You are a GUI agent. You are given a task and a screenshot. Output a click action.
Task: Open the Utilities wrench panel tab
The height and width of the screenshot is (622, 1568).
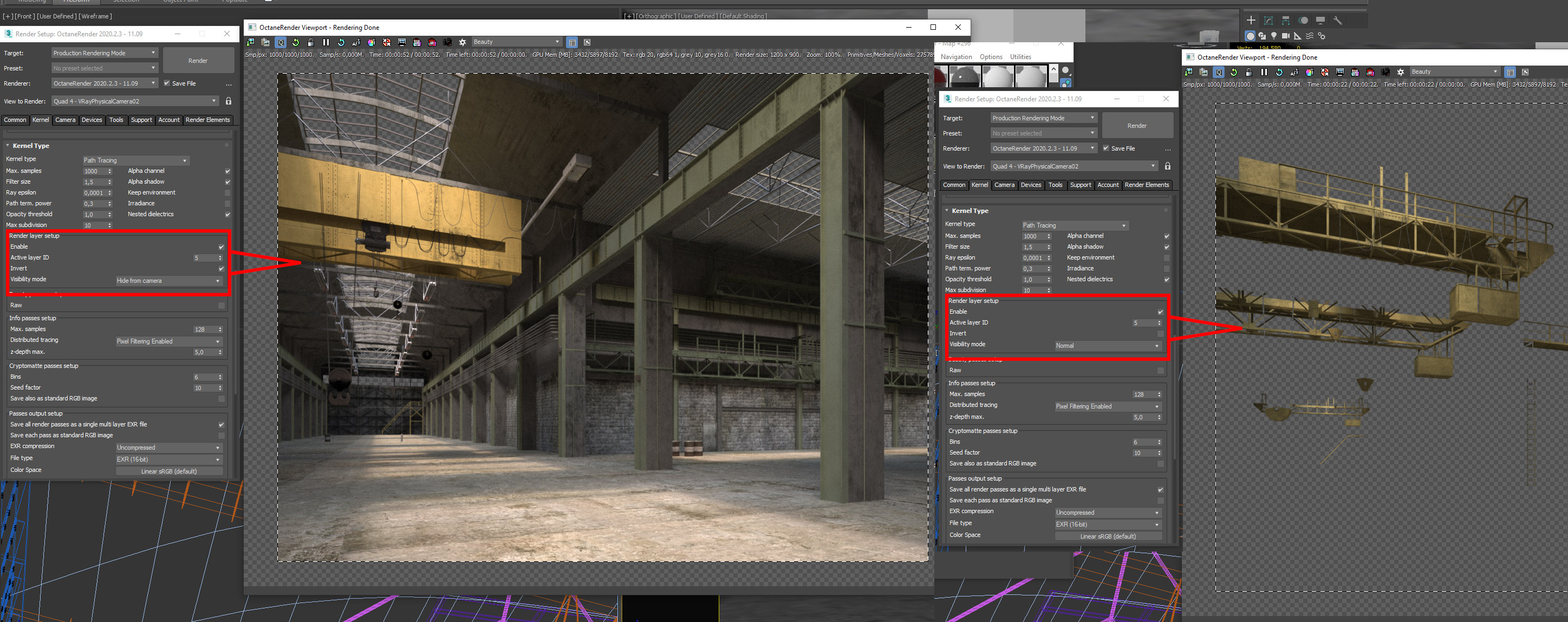tap(1337, 21)
